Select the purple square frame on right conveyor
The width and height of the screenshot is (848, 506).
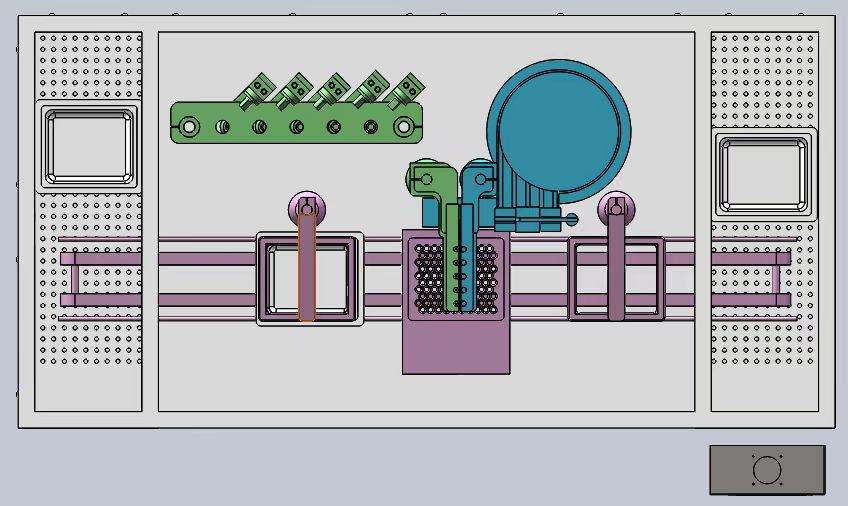coord(616,279)
